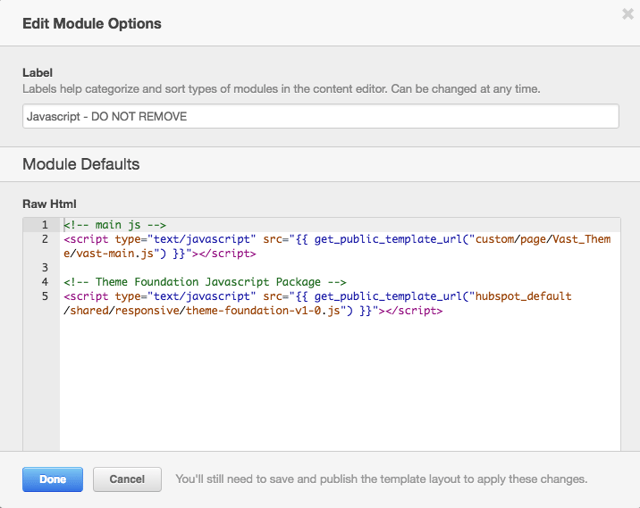Click the Theme Foundation Javascript Package comment
The width and height of the screenshot is (640, 508).
[x=205, y=282]
